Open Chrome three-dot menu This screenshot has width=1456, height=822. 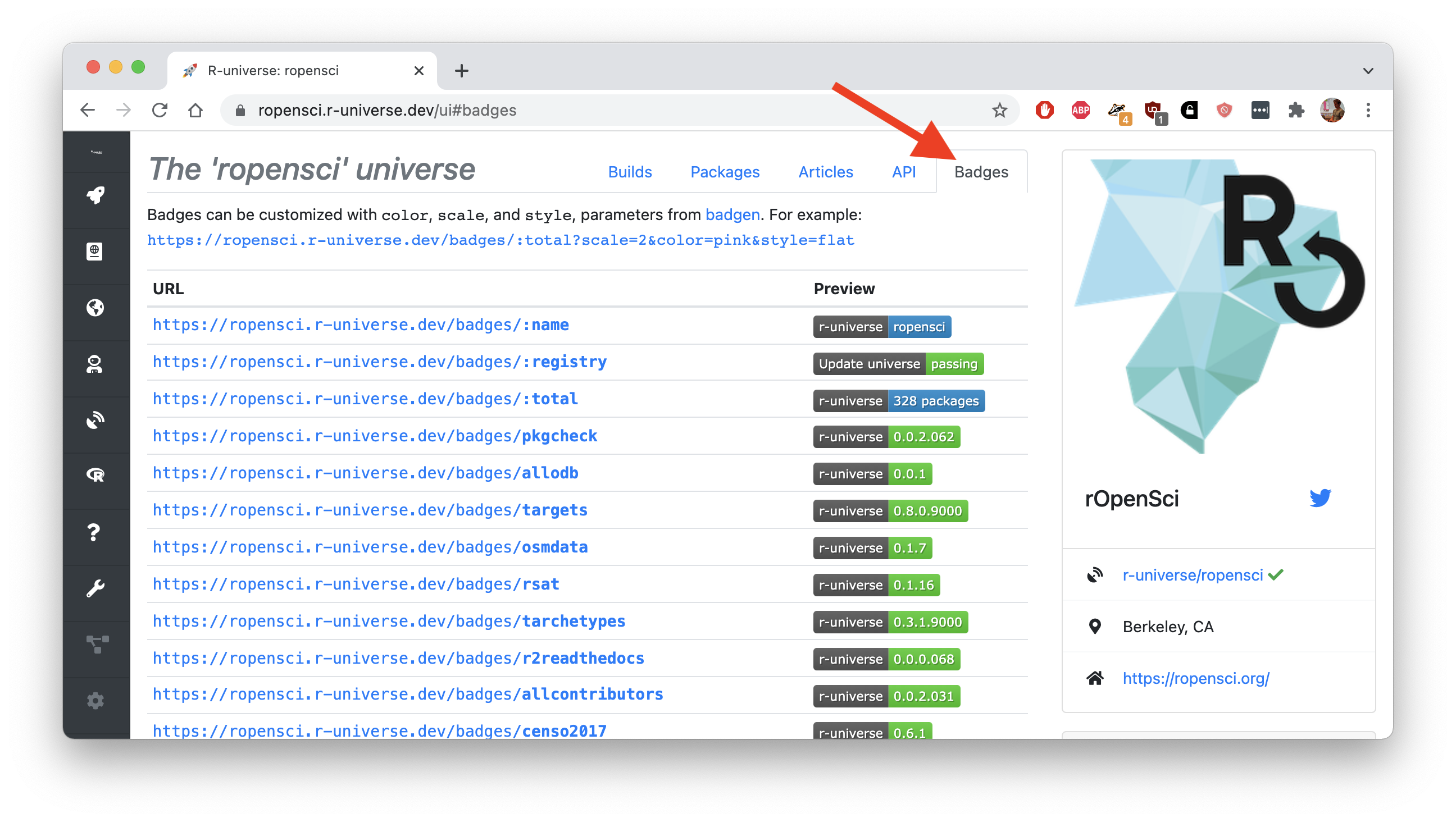[x=1368, y=110]
